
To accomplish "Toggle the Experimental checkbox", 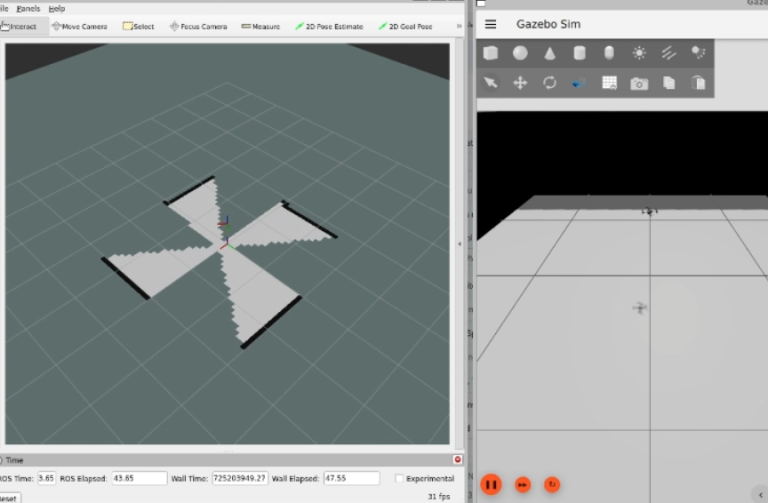I will click(x=400, y=479).
